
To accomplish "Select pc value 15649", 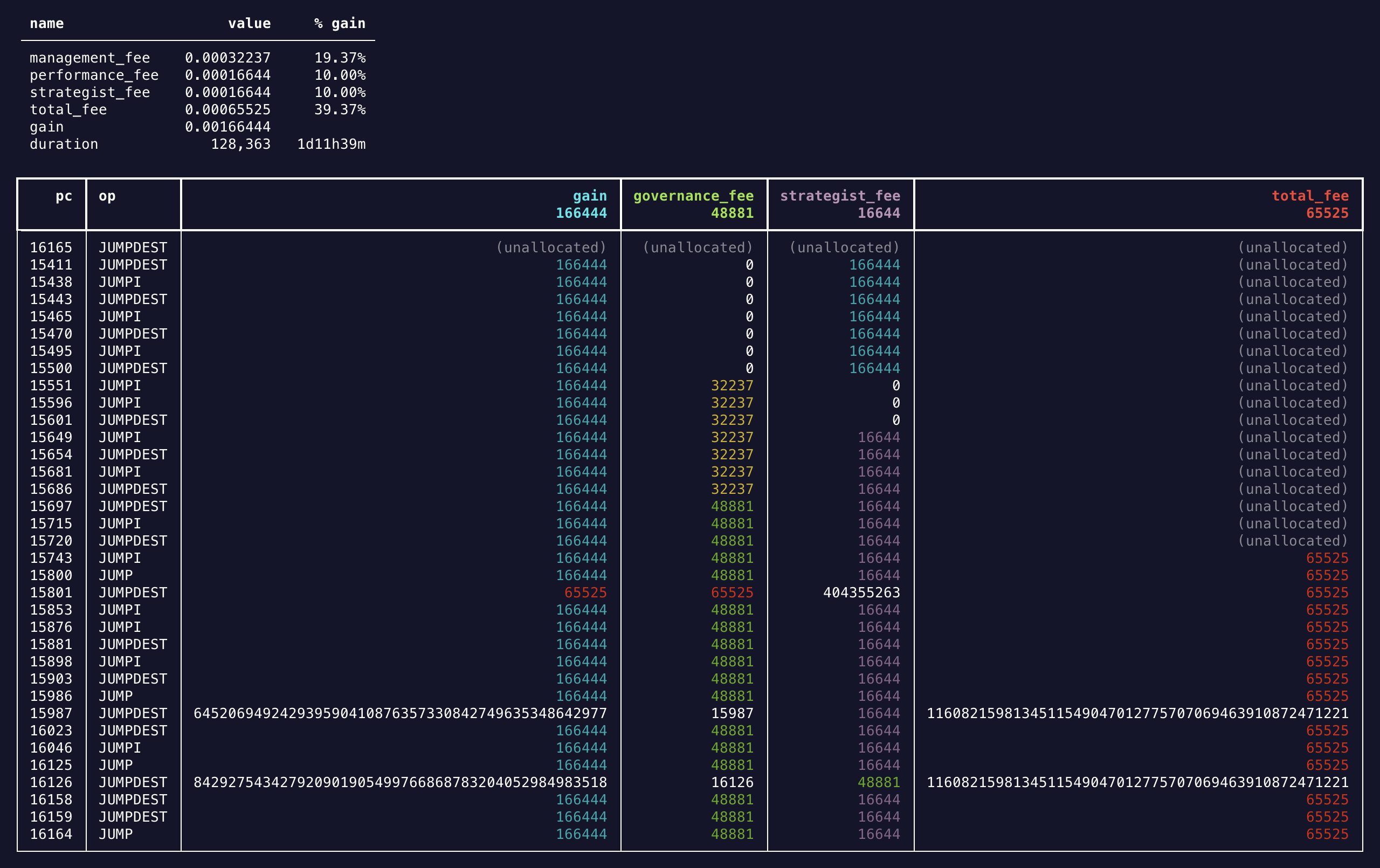I will click(x=51, y=437).
